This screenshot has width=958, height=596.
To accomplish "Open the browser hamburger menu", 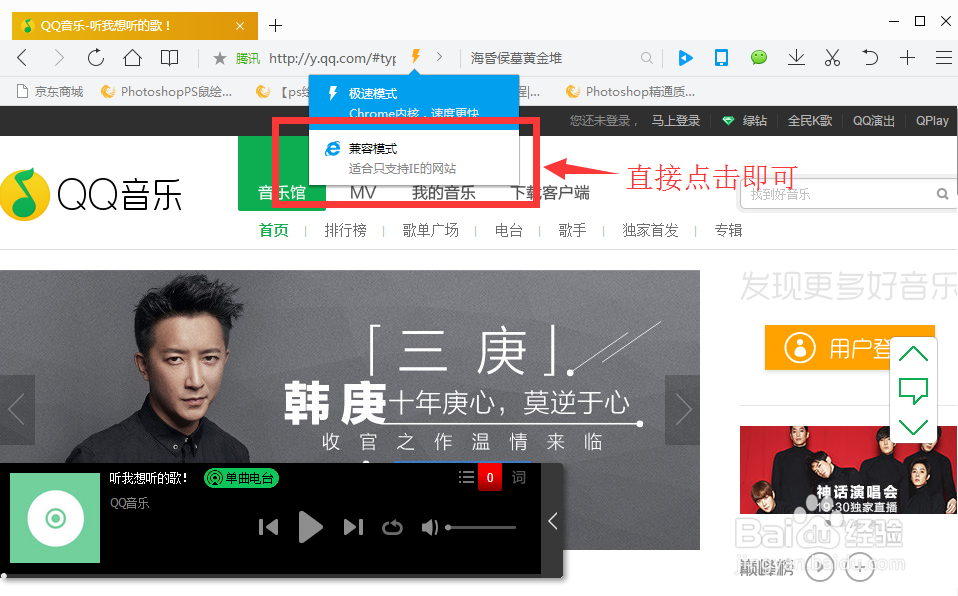I will coord(945,58).
